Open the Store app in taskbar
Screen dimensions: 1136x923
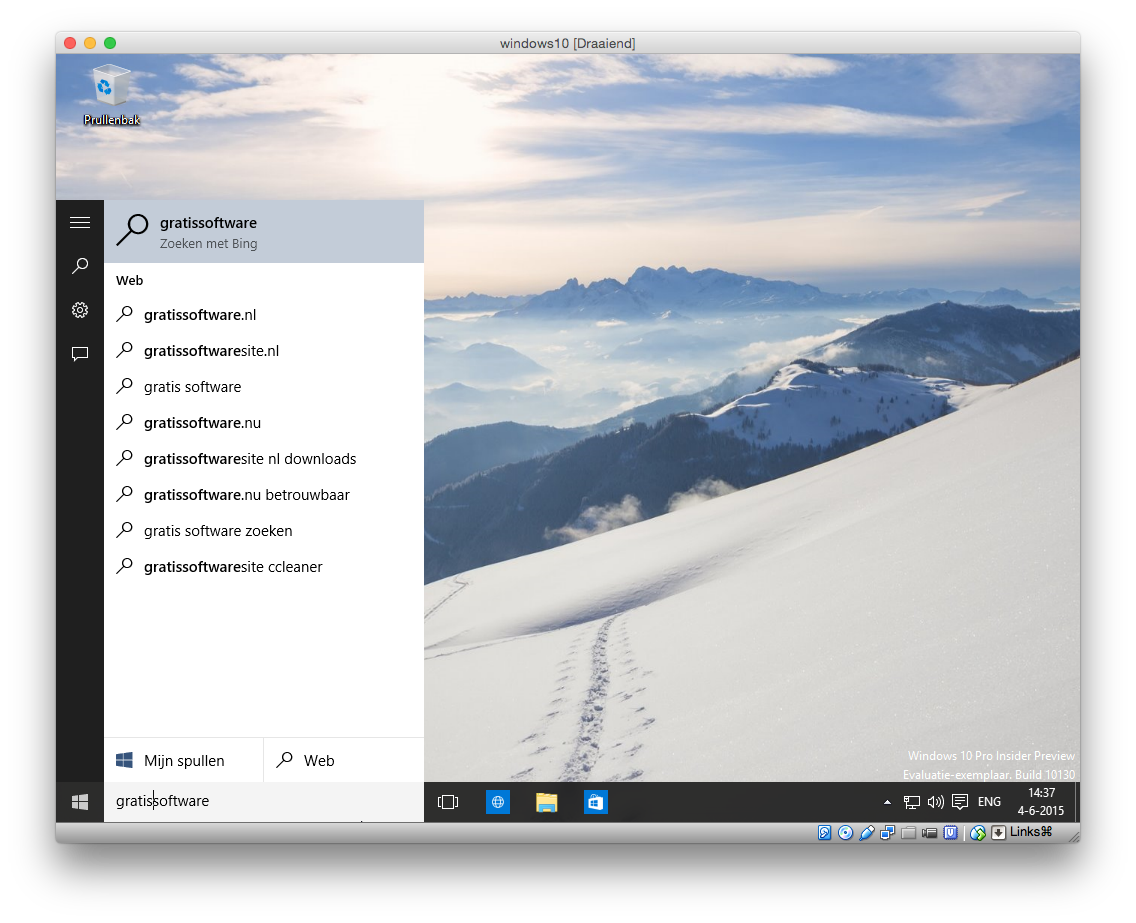[596, 801]
